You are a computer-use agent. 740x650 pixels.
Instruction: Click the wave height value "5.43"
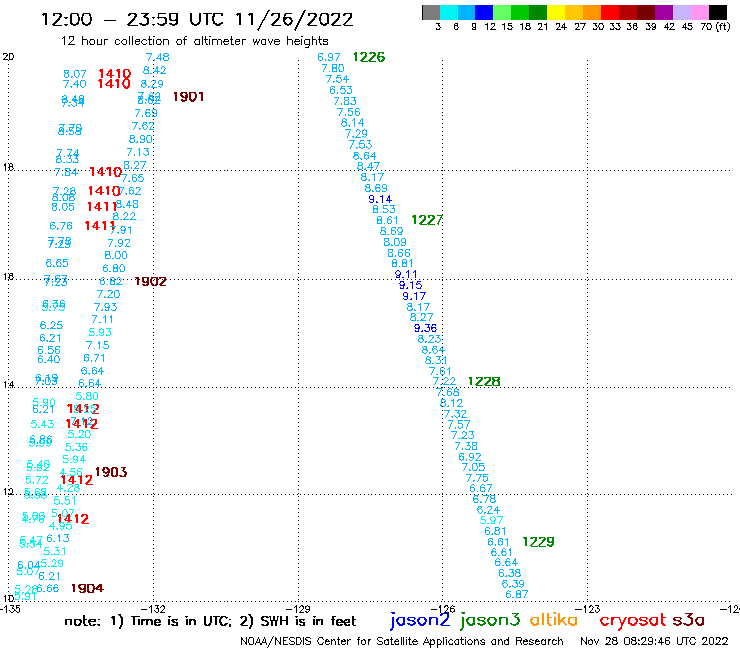(x=42, y=424)
